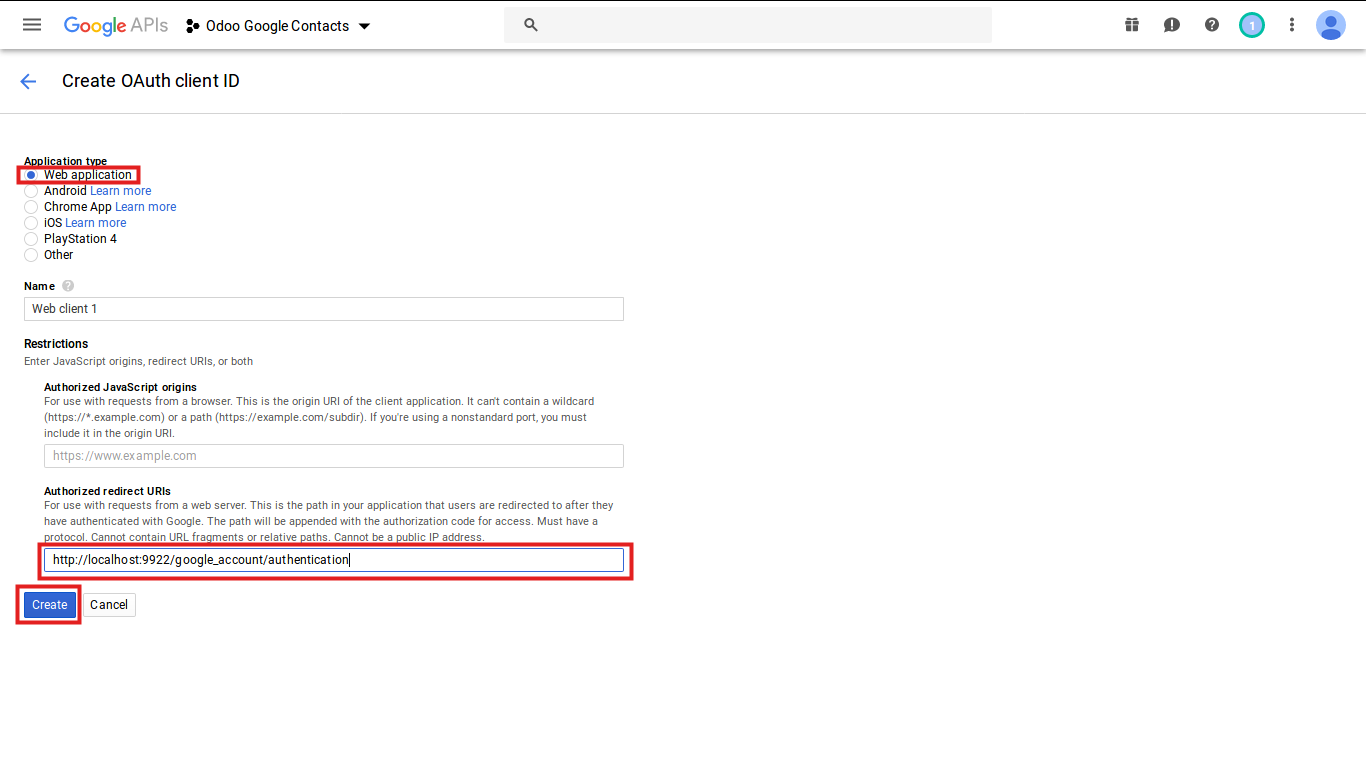Screen dimensions: 1366x768
Task: Click the Authorized redirect URIs label
Action: (107, 491)
